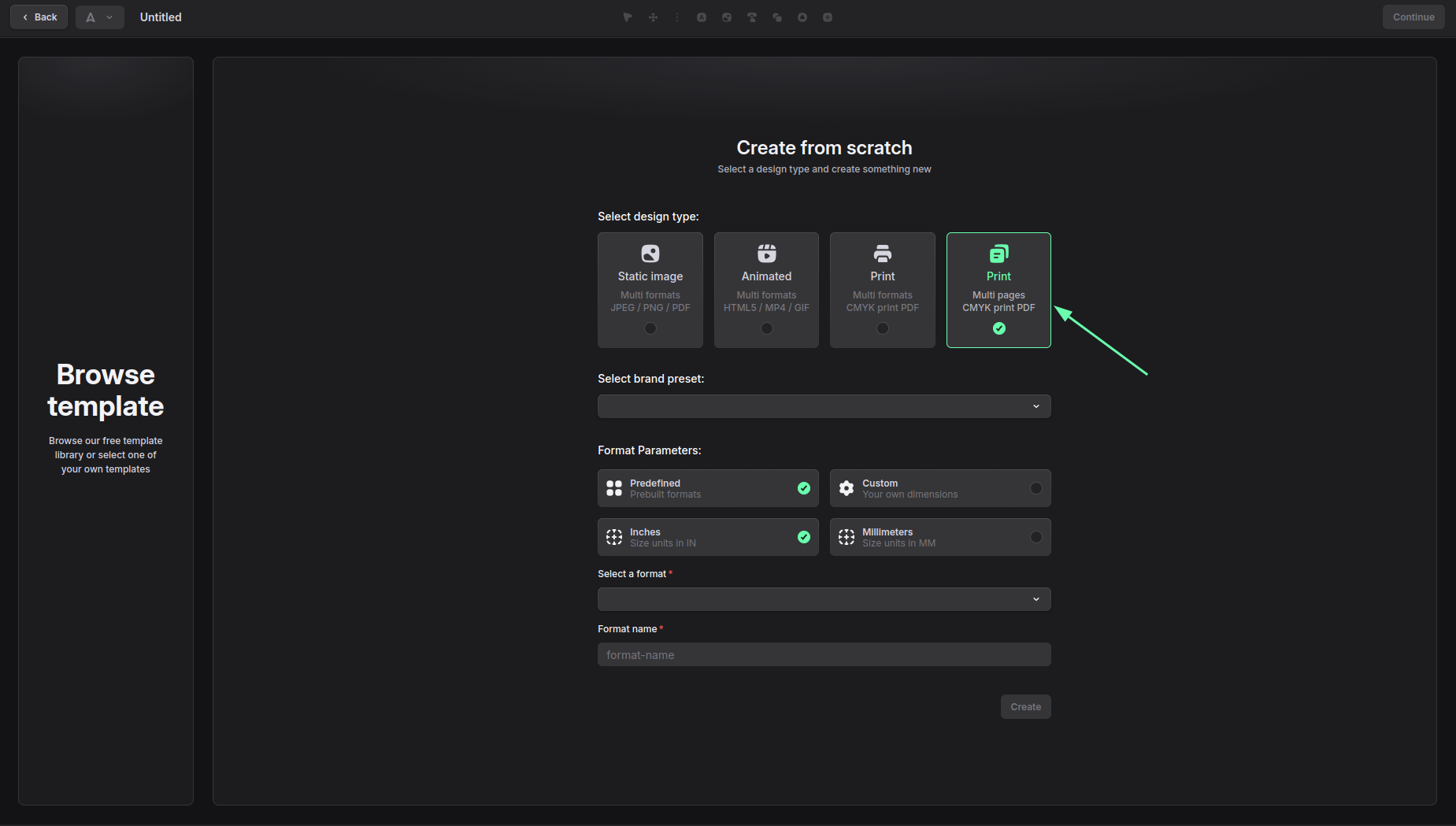Viewport: 1456px width, 826px height.
Task: Click "HTML5 / MP4 / GIF" text
Action: point(767,308)
